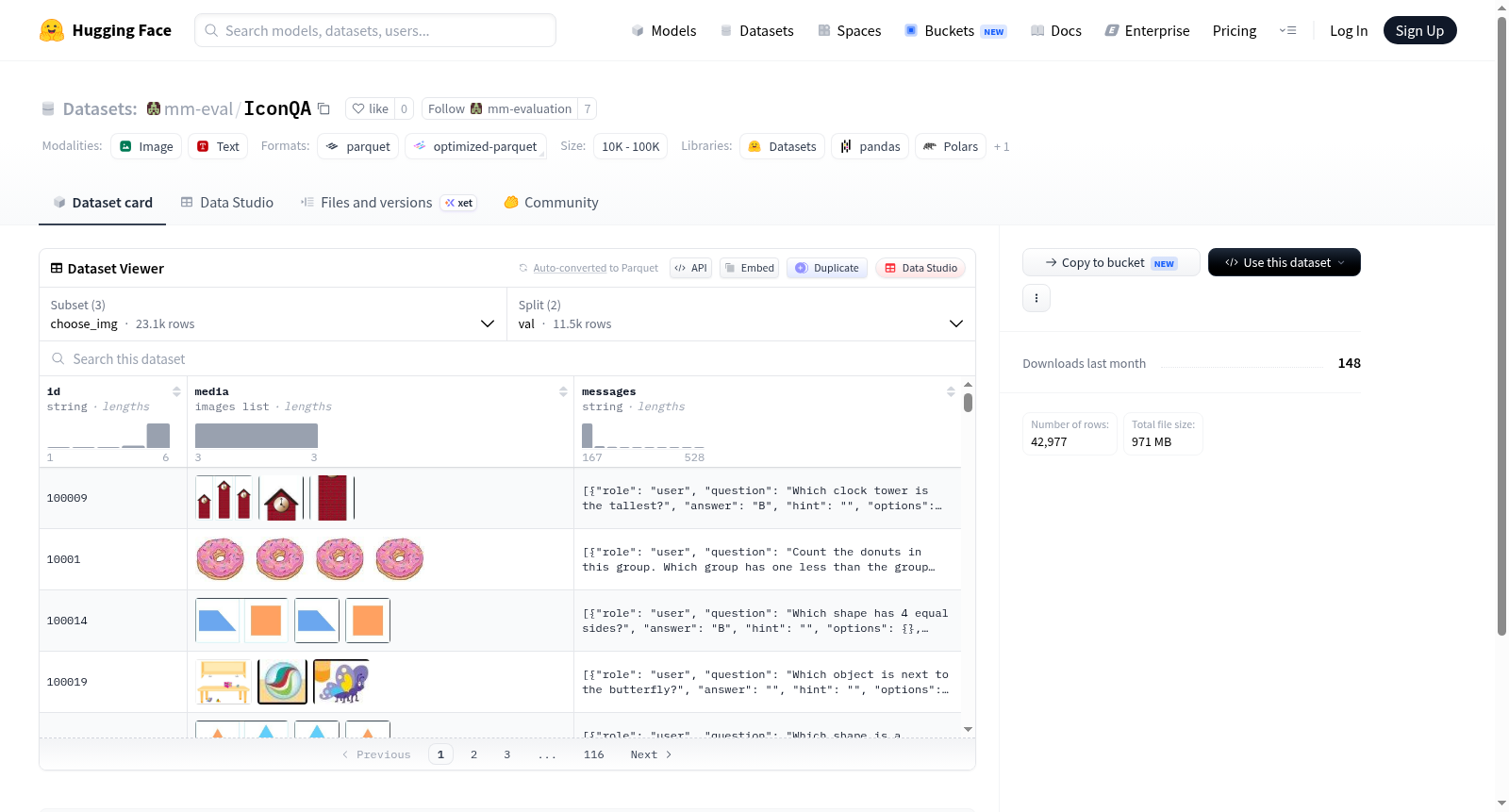The height and width of the screenshot is (812, 1509).
Task: Click the table's vertical scrollbar thumb
Action: [x=968, y=403]
